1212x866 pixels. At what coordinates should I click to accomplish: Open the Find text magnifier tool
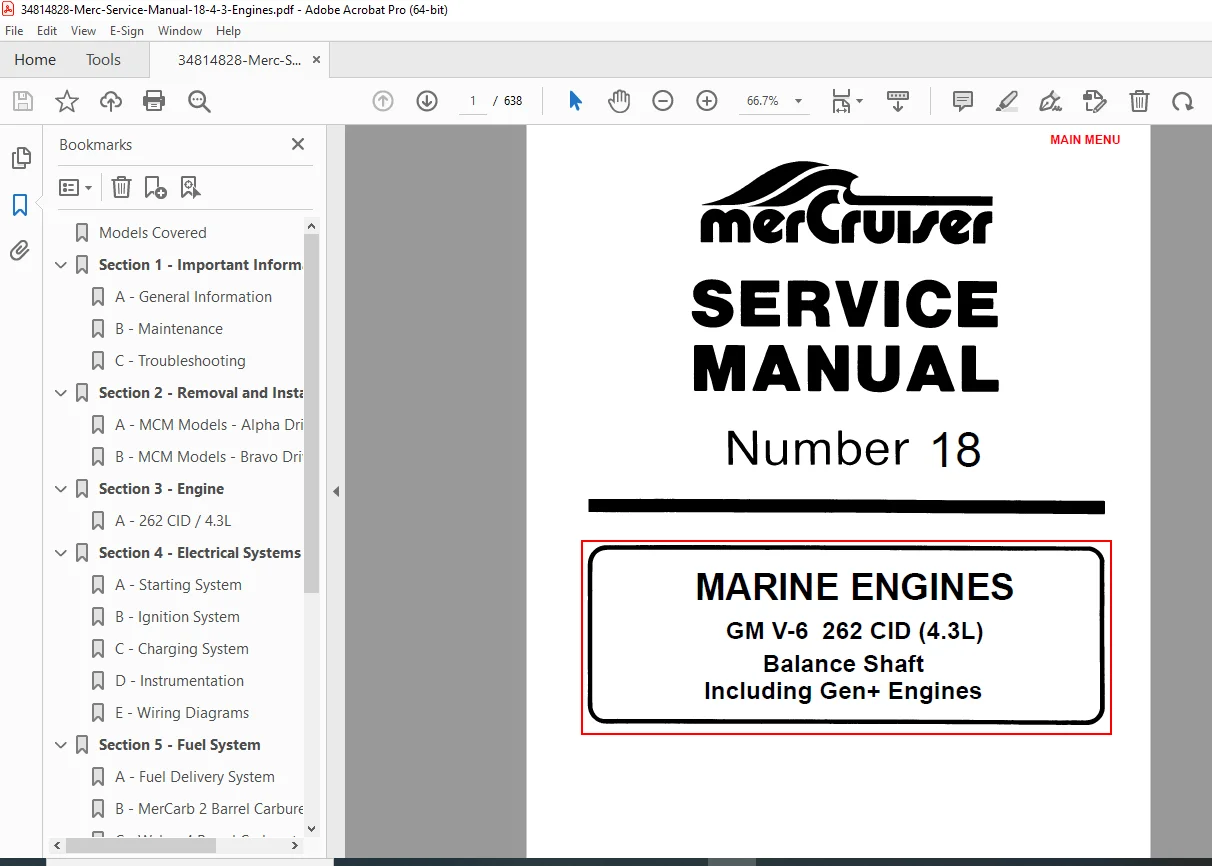[198, 101]
